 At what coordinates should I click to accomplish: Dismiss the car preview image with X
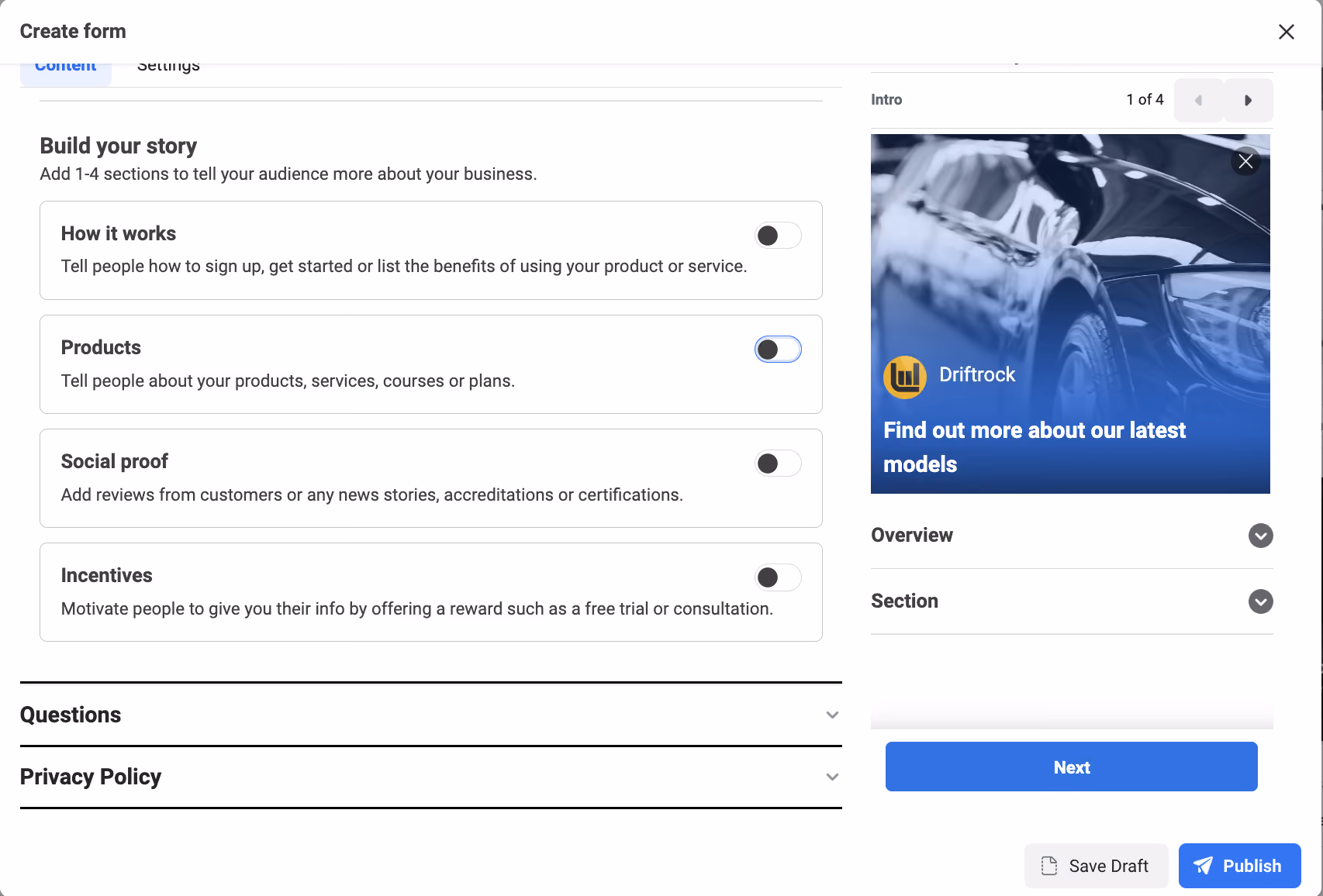(1245, 161)
